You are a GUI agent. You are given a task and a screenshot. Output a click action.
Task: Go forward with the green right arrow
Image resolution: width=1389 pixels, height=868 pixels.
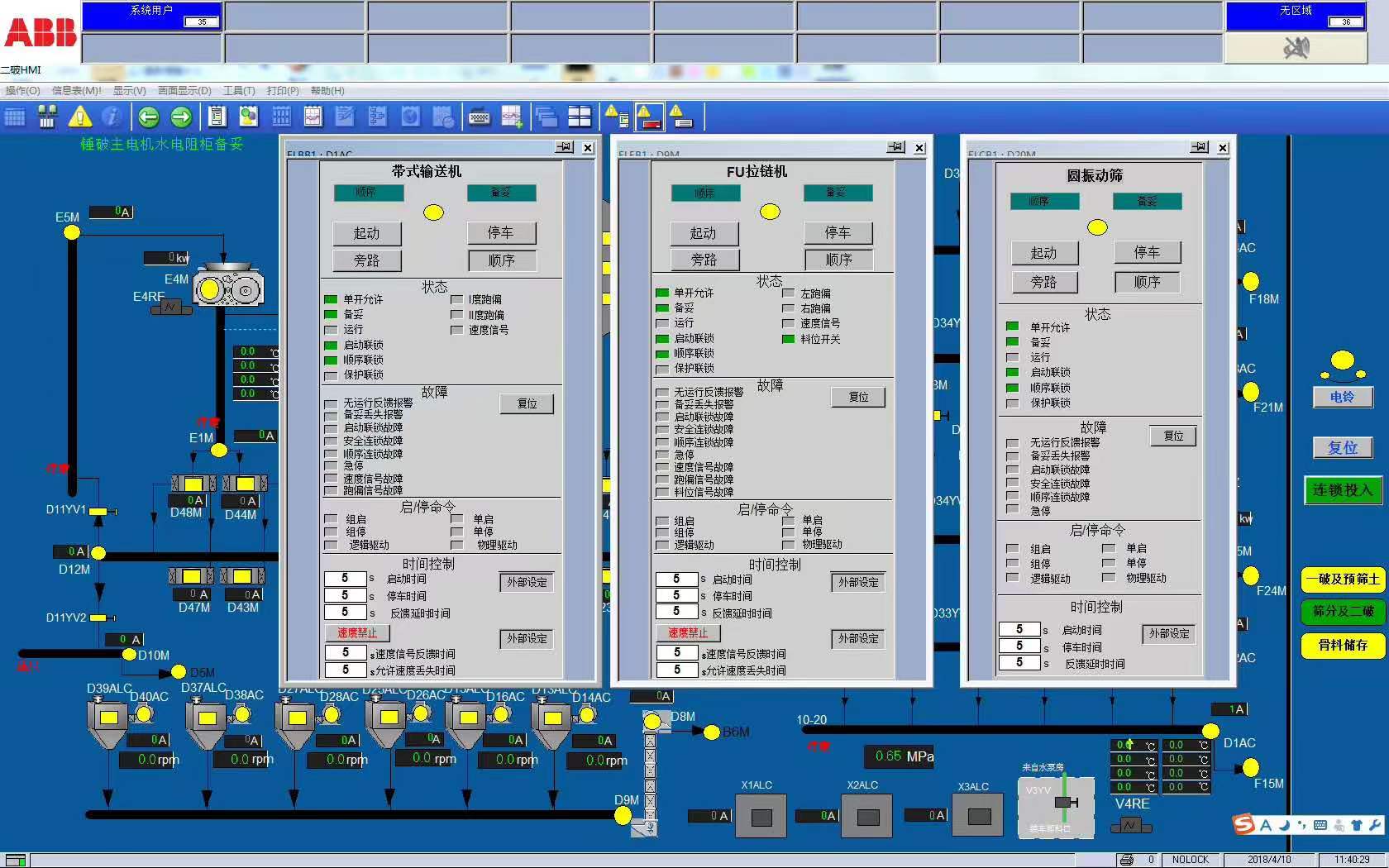click(x=181, y=117)
